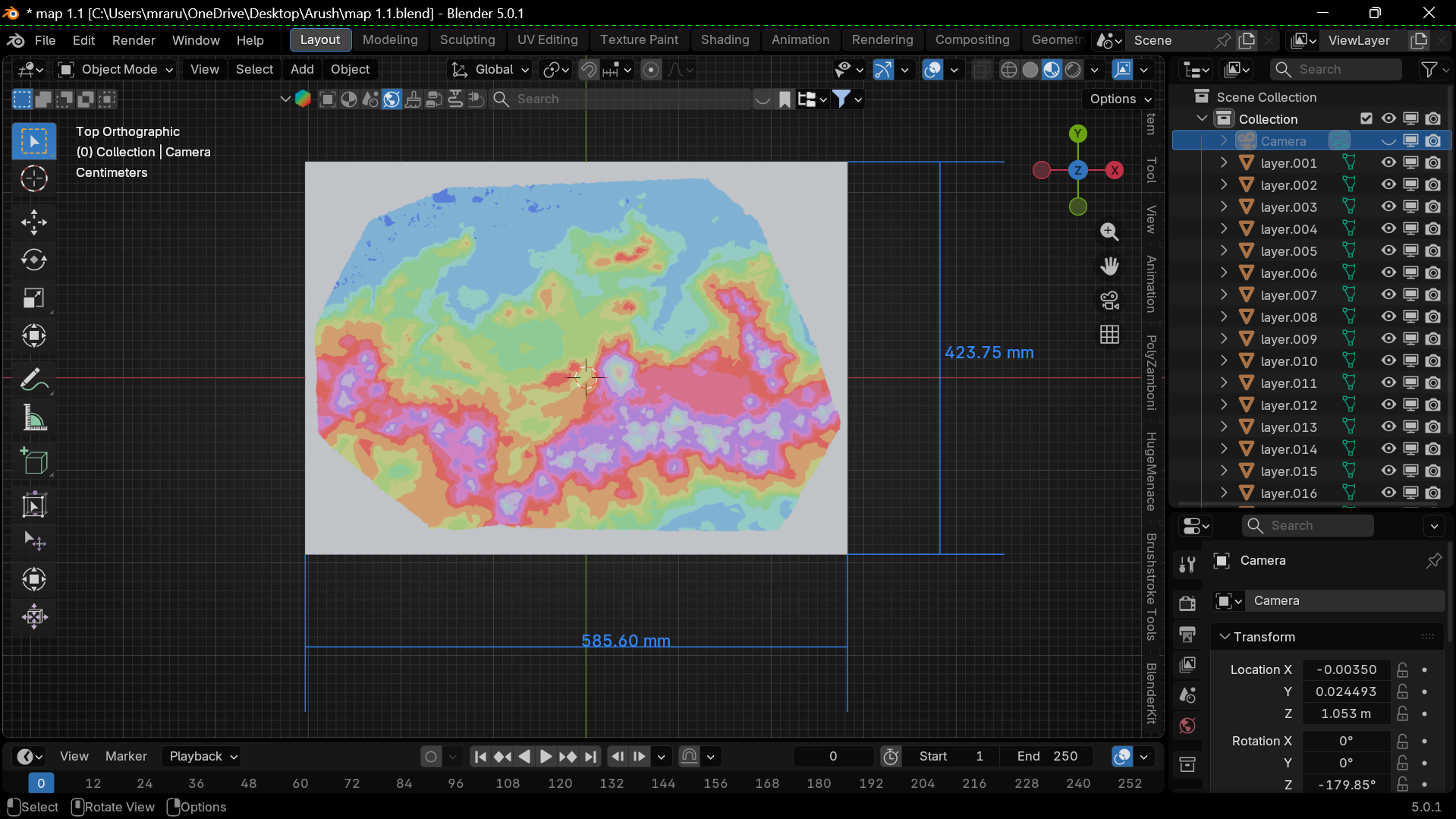Click the outliner filter funnel icon
This screenshot has height=819, width=1456.
(x=1429, y=70)
